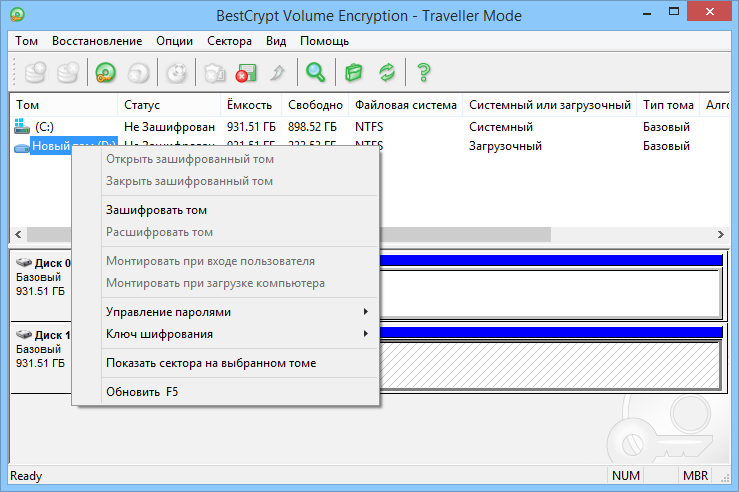Click the Системный cell in first row
Screen dimensions: 739x492
(x=501, y=127)
